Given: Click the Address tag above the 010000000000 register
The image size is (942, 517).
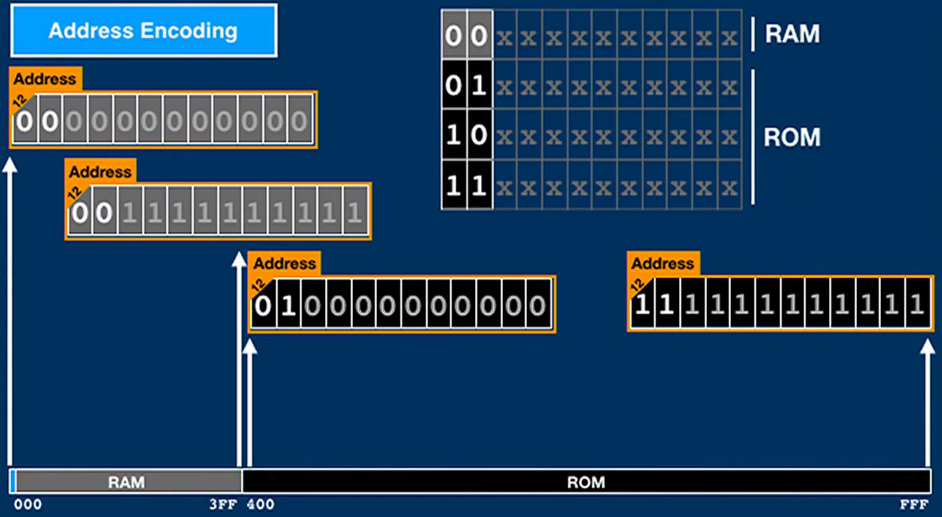Looking at the screenshot, I should tap(284, 263).
